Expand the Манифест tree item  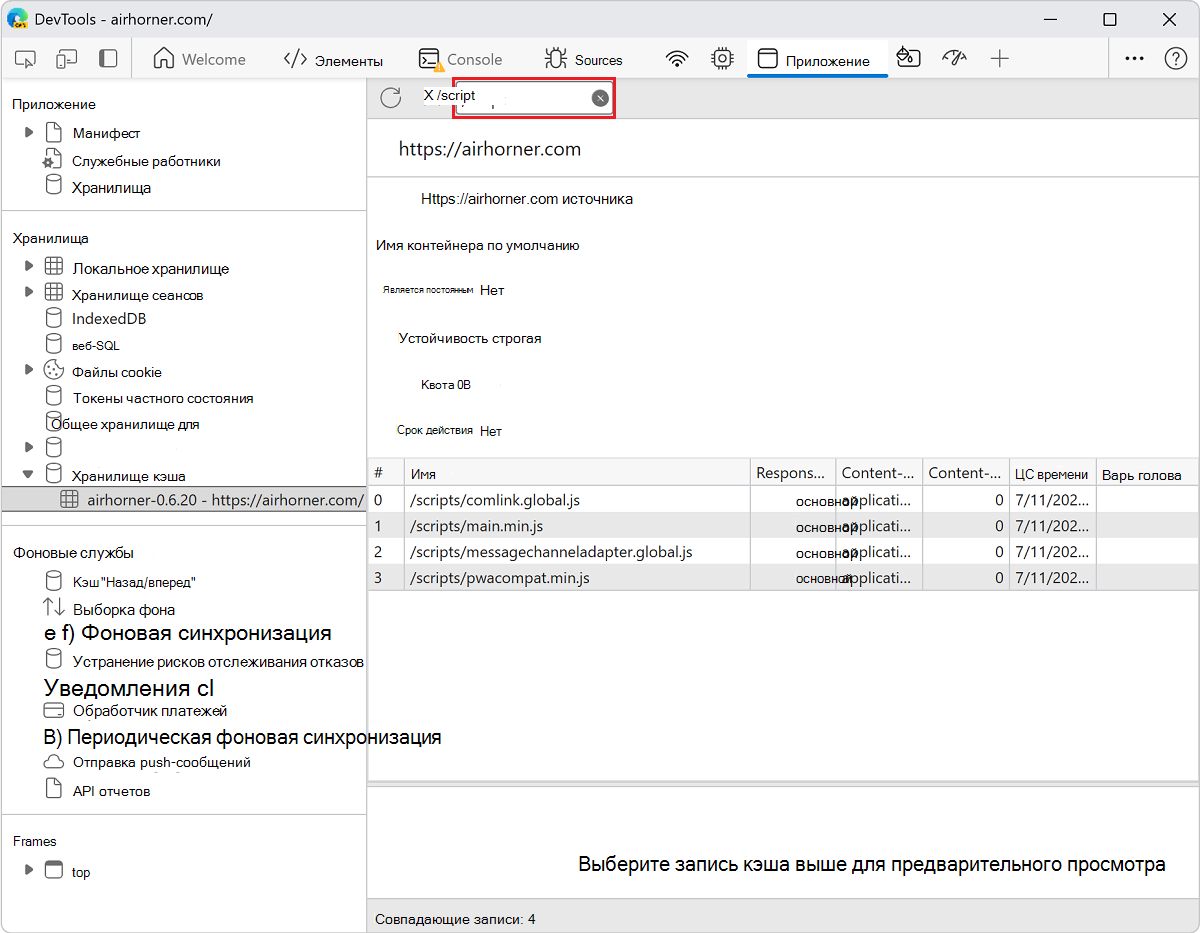pyautogui.click(x=28, y=132)
